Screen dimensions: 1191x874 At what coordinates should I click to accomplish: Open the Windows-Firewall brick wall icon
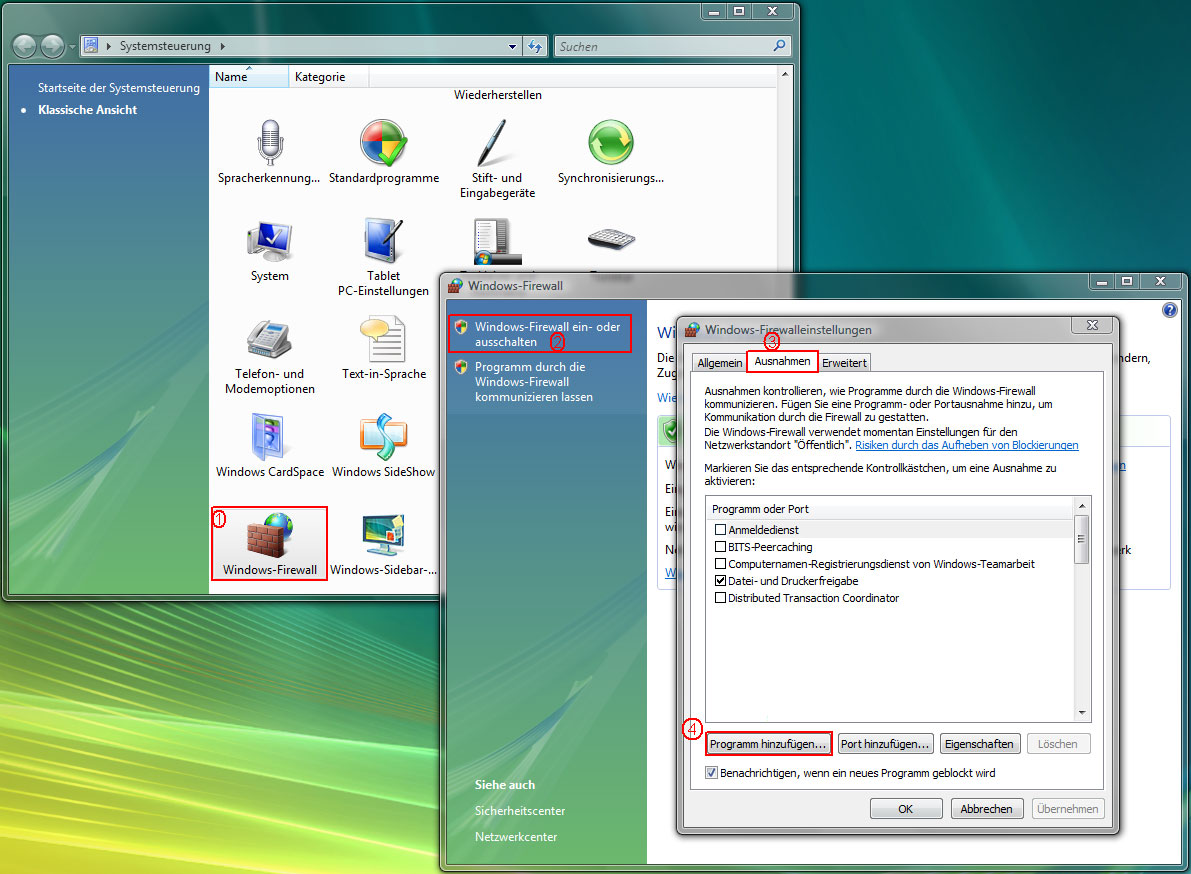click(270, 543)
